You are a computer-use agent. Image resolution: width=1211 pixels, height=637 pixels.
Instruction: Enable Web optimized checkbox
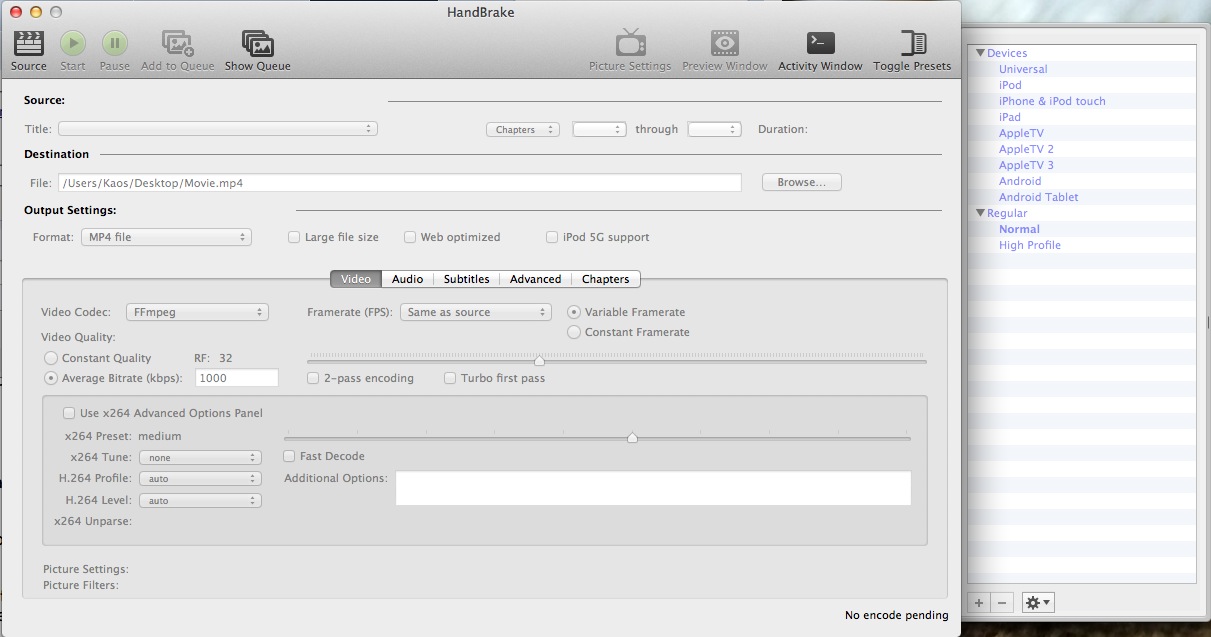[x=410, y=237]
